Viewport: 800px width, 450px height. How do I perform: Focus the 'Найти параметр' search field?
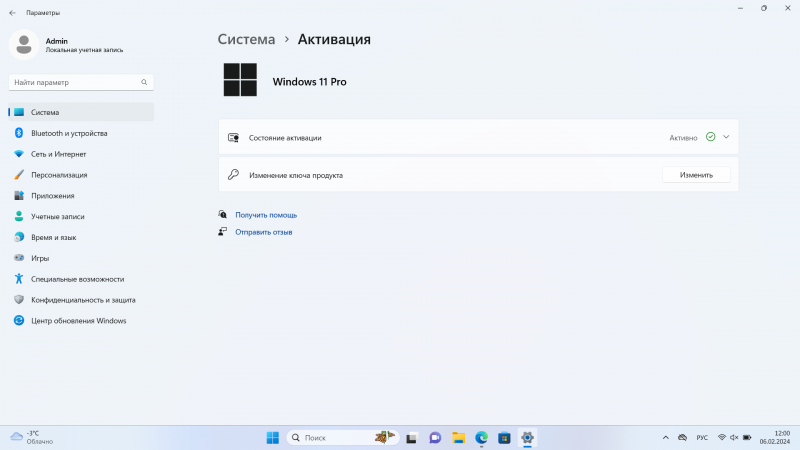(81, 82)
